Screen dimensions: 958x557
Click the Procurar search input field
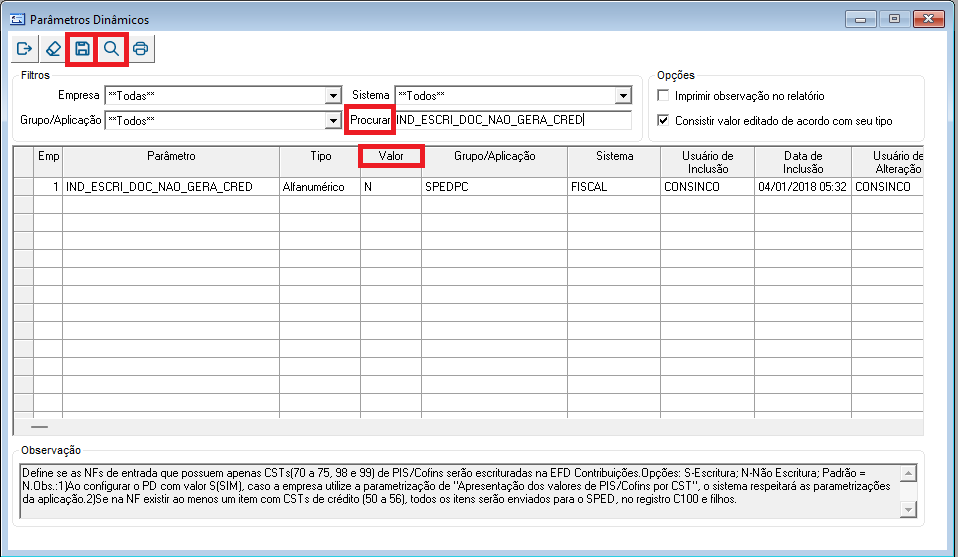[x=513, y=120]
